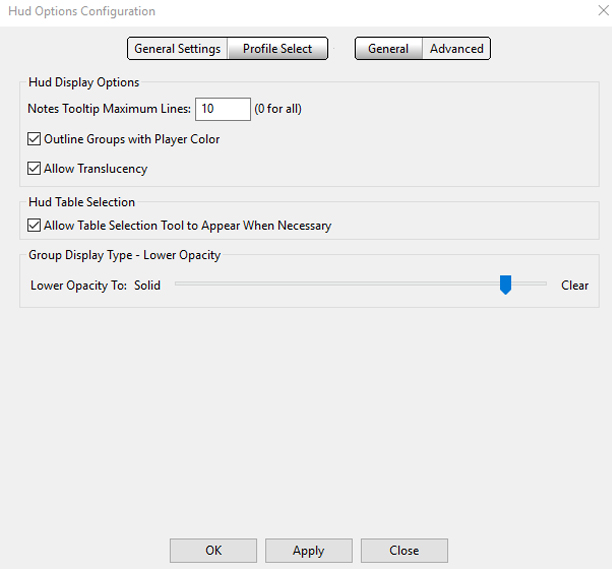The width and height of the screenshot is (612, 569).
Task: Open the Profile Select tab
Action: 278,49
